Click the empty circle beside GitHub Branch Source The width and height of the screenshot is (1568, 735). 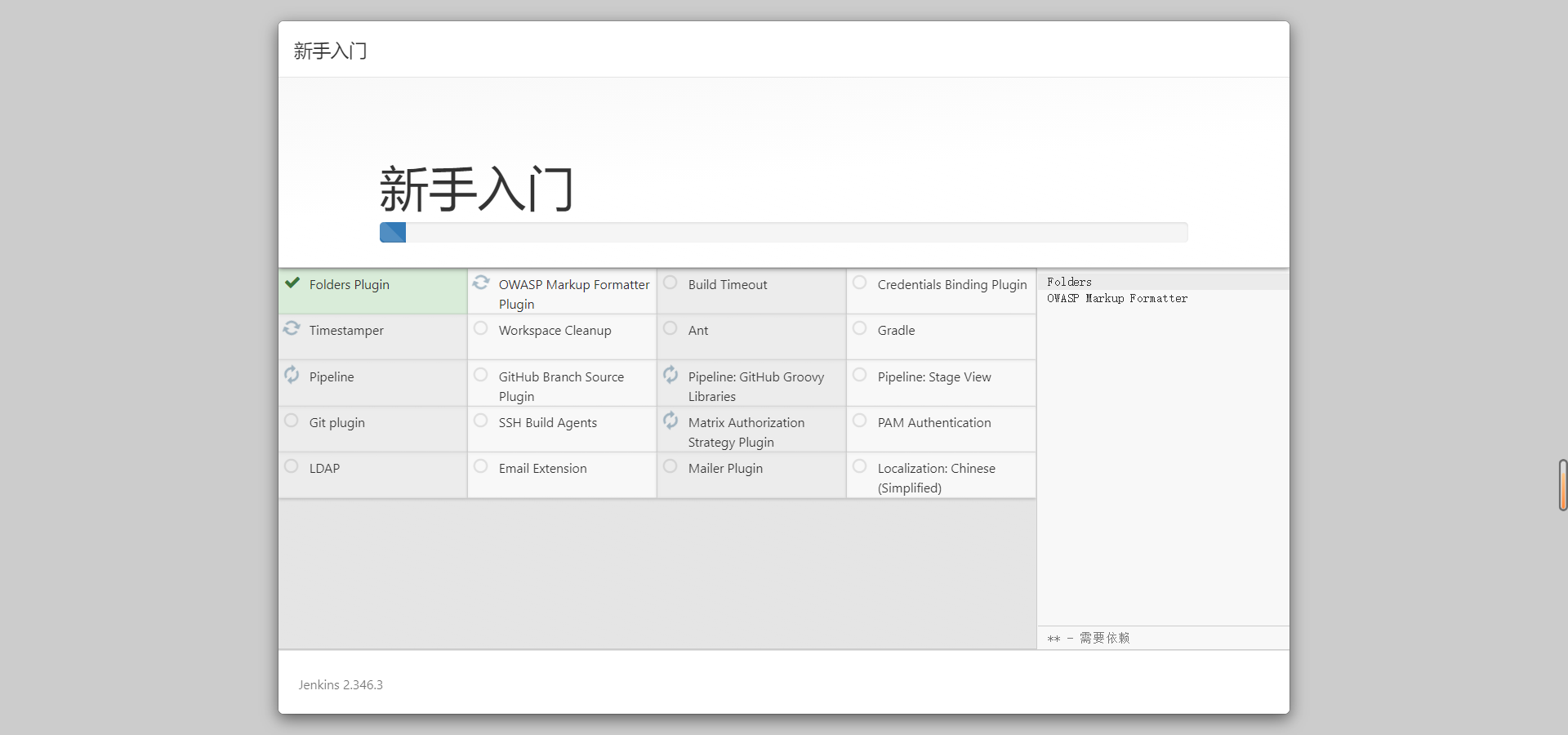[x=481, y=375]
